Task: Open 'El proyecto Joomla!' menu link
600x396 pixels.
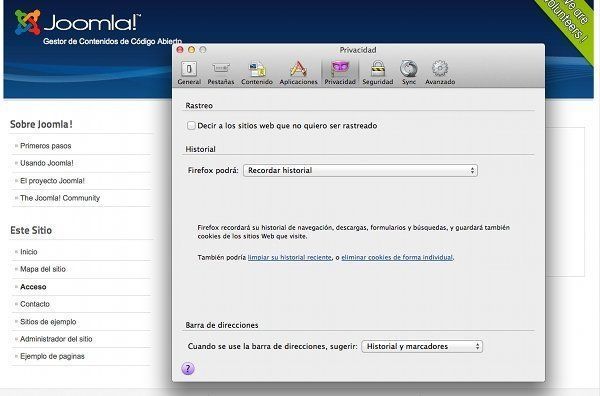Action: point(52,181)
